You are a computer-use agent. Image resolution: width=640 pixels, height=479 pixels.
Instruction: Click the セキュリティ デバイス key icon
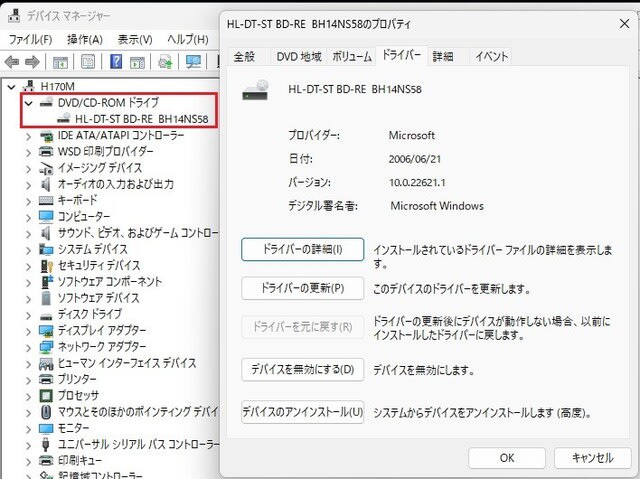[x=47, y=266]
